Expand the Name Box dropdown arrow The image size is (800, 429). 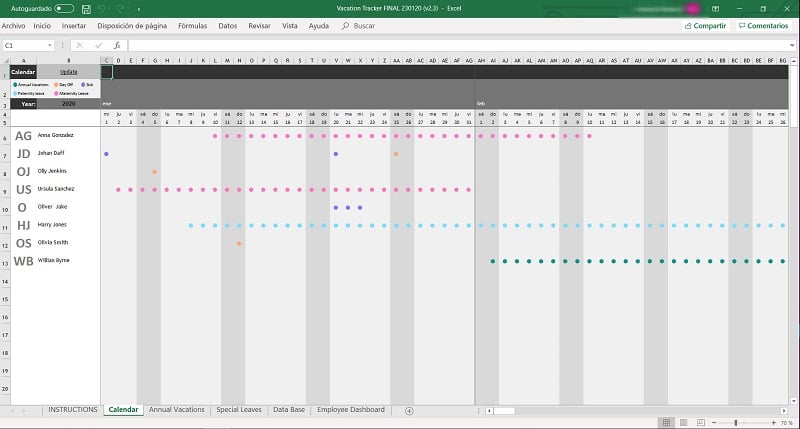coord(49,45)
